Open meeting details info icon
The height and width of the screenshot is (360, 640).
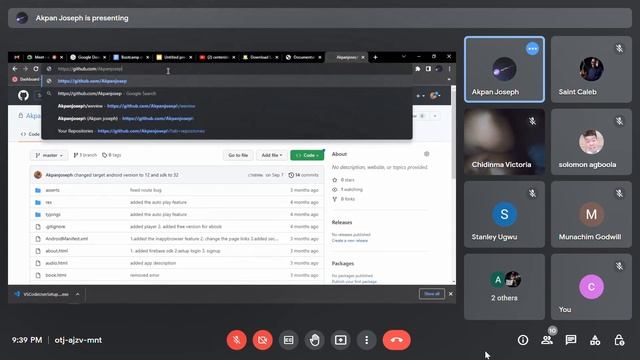[523, 340]
